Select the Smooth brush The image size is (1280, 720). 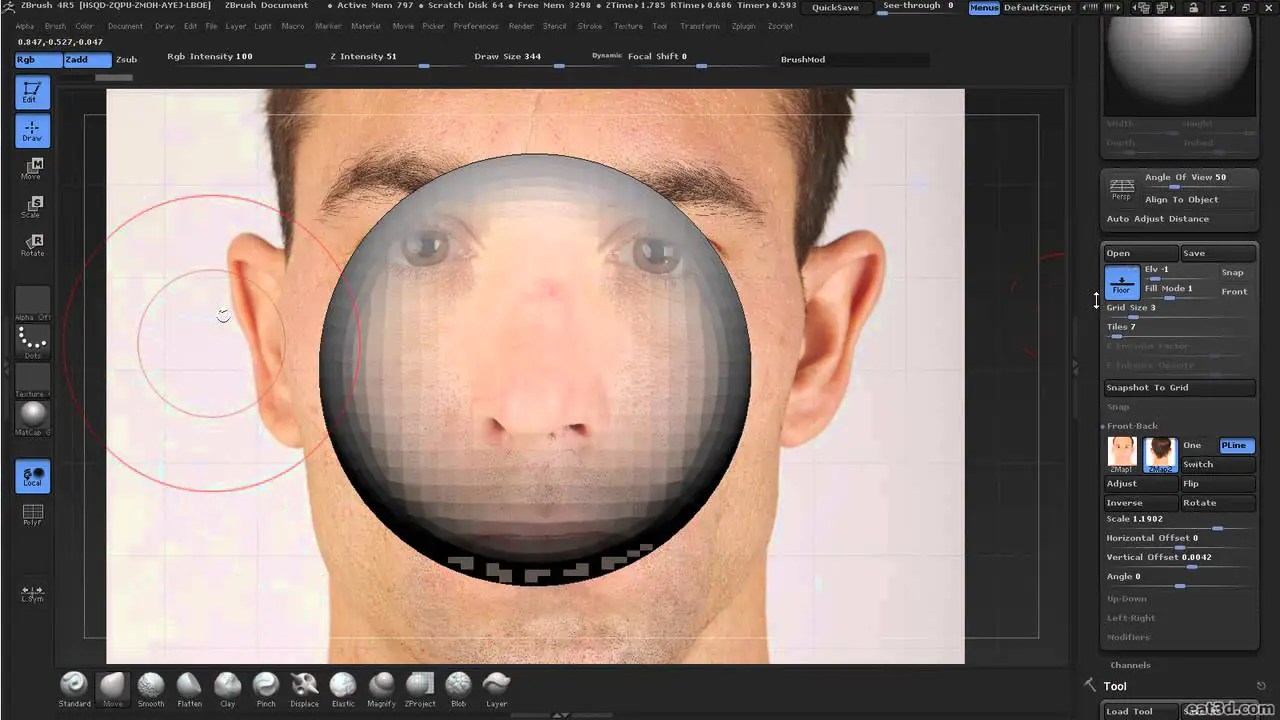(150, 687)
